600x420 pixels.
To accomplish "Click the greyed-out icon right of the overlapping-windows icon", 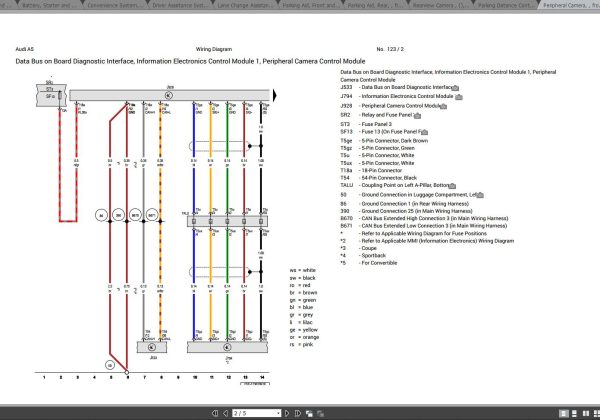I will point(320,413).
